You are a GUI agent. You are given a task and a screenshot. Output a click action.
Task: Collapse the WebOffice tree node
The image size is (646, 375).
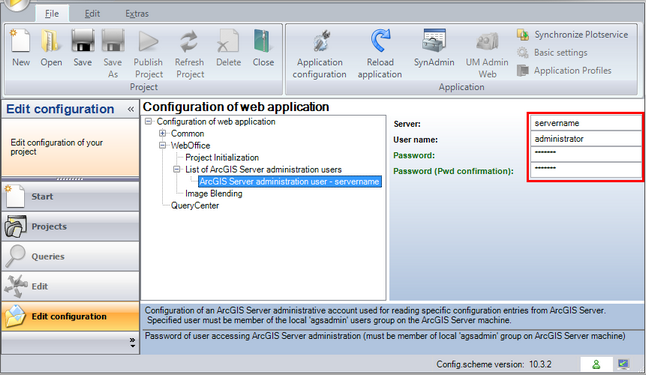tap(163, 145)
